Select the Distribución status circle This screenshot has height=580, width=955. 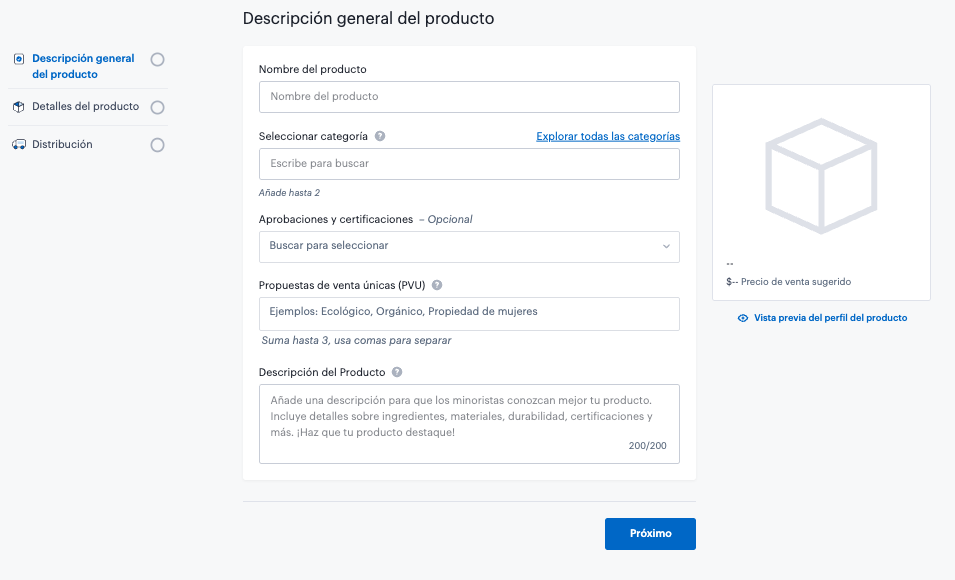point(157,145)
